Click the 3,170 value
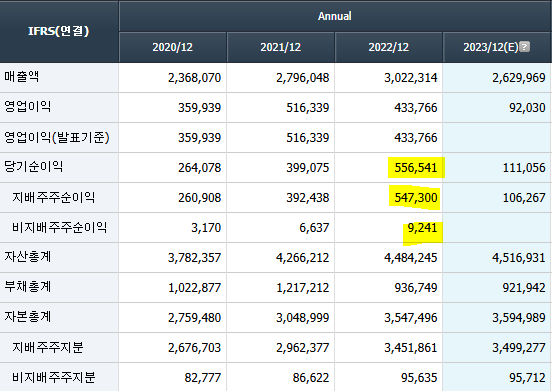 (x=206, y=228)
